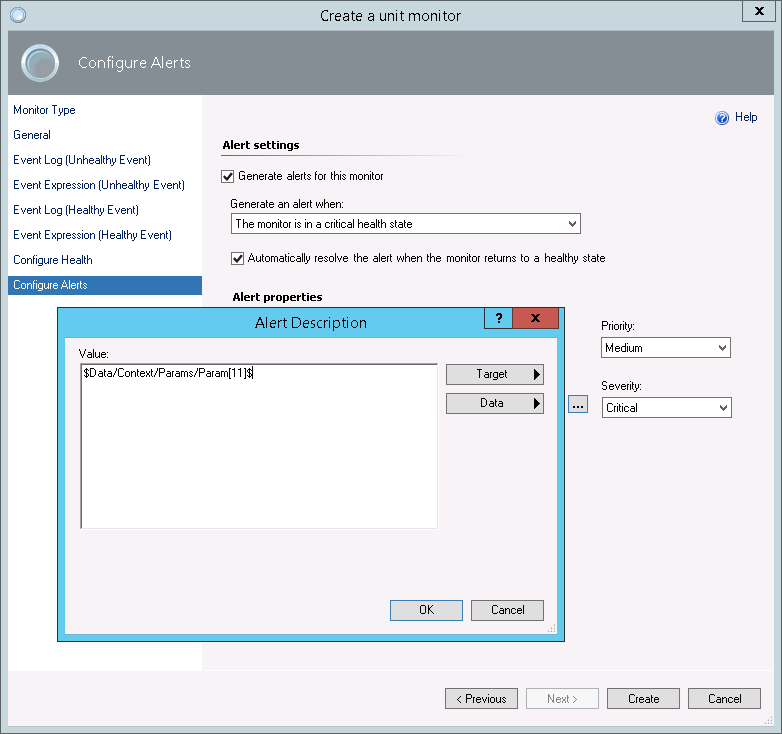Go to Event Expression (Healthy Event) step

pyautogui.click(x=92, y=235)
